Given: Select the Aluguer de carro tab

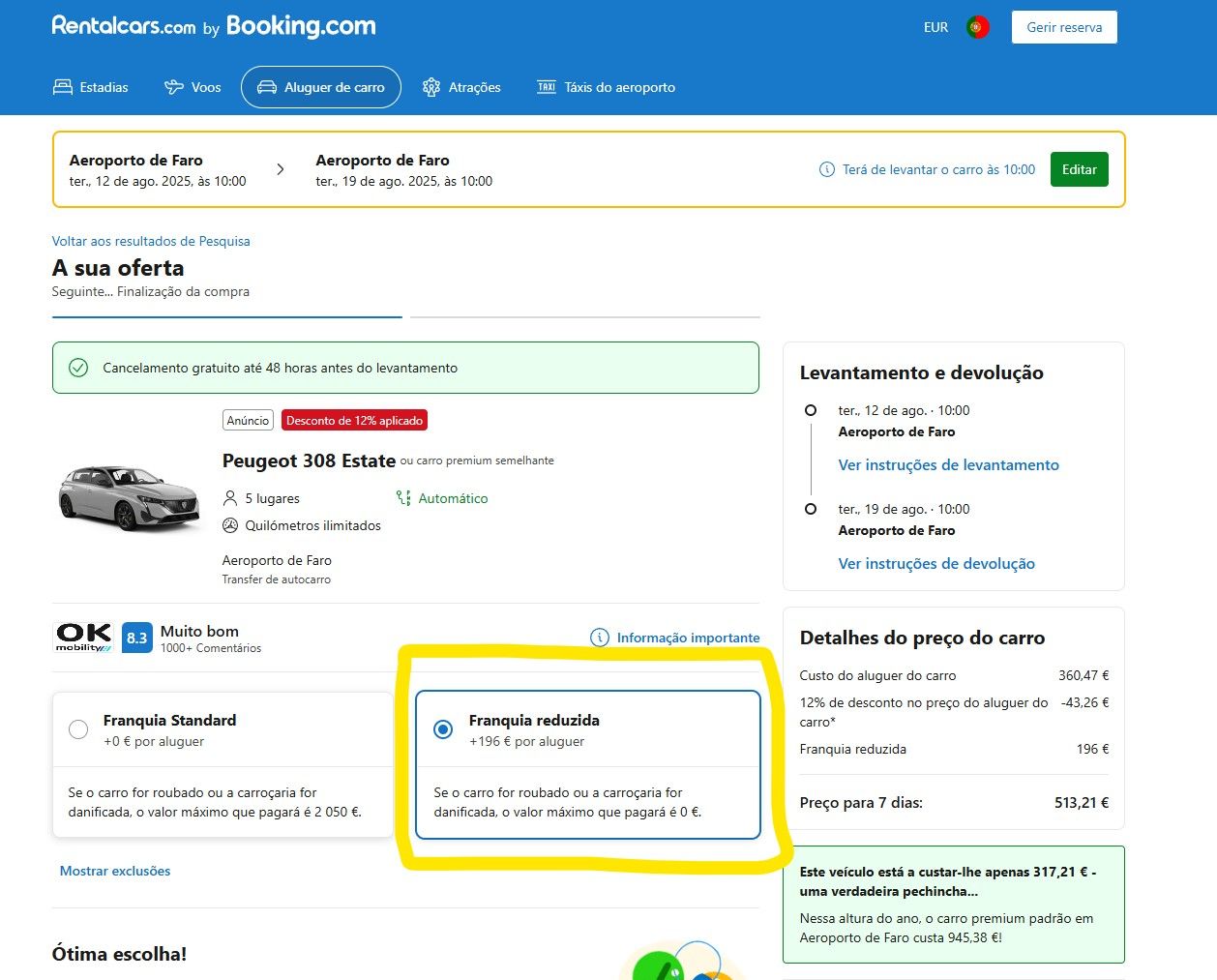Looking at the screenshot, I should pos(321,87).
